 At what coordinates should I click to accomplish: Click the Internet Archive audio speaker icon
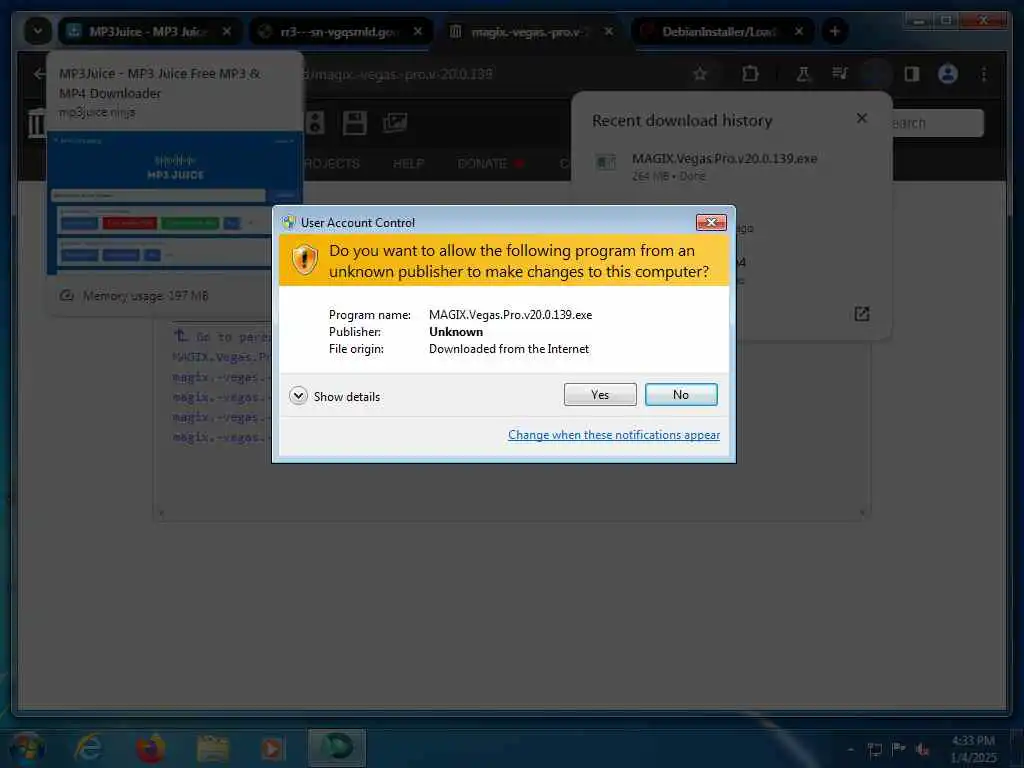pyautogui.click(x=315, y=123)
